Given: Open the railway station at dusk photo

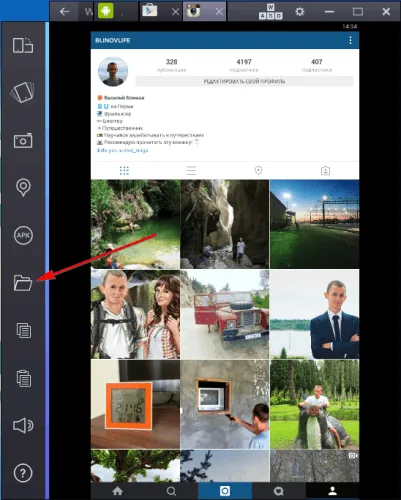Looking at the screenshot, I should coord(315,224).
